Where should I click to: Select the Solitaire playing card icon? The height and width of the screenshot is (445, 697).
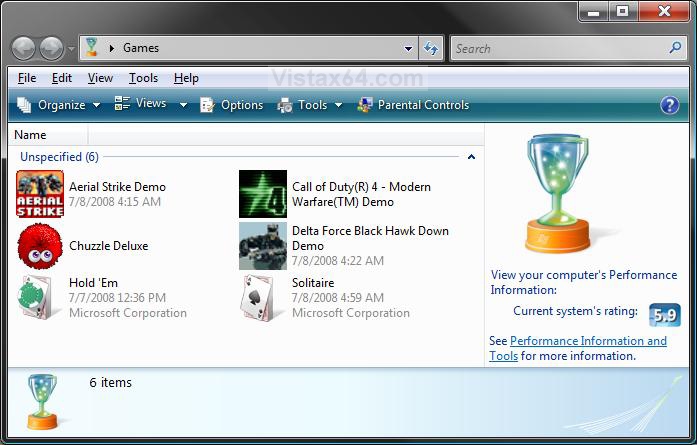[x=258, y=297]
